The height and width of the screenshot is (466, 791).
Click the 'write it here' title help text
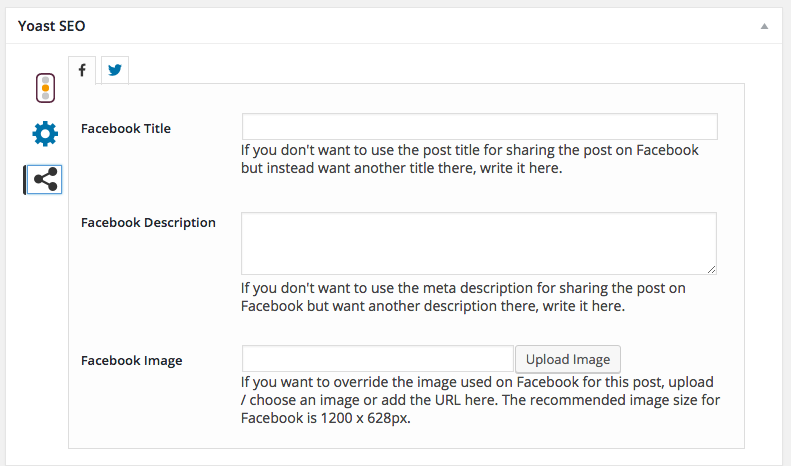tap(470, 159)
